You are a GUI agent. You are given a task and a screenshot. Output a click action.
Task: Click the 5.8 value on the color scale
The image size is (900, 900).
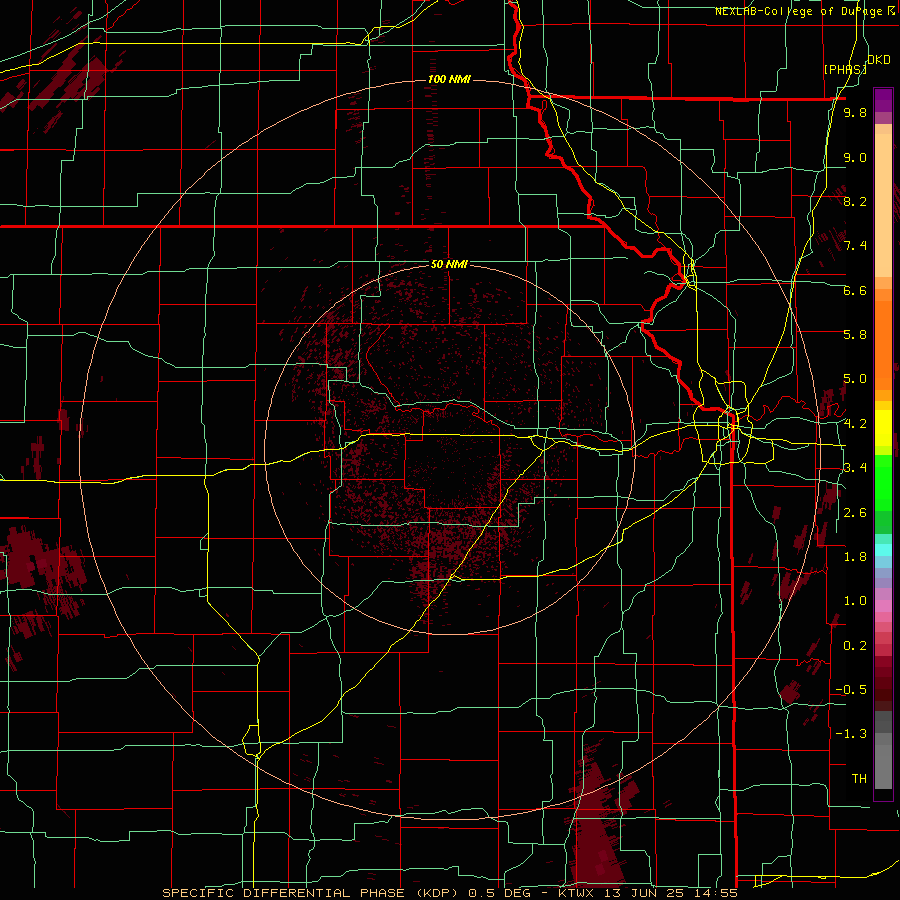[x=855, y=335]
